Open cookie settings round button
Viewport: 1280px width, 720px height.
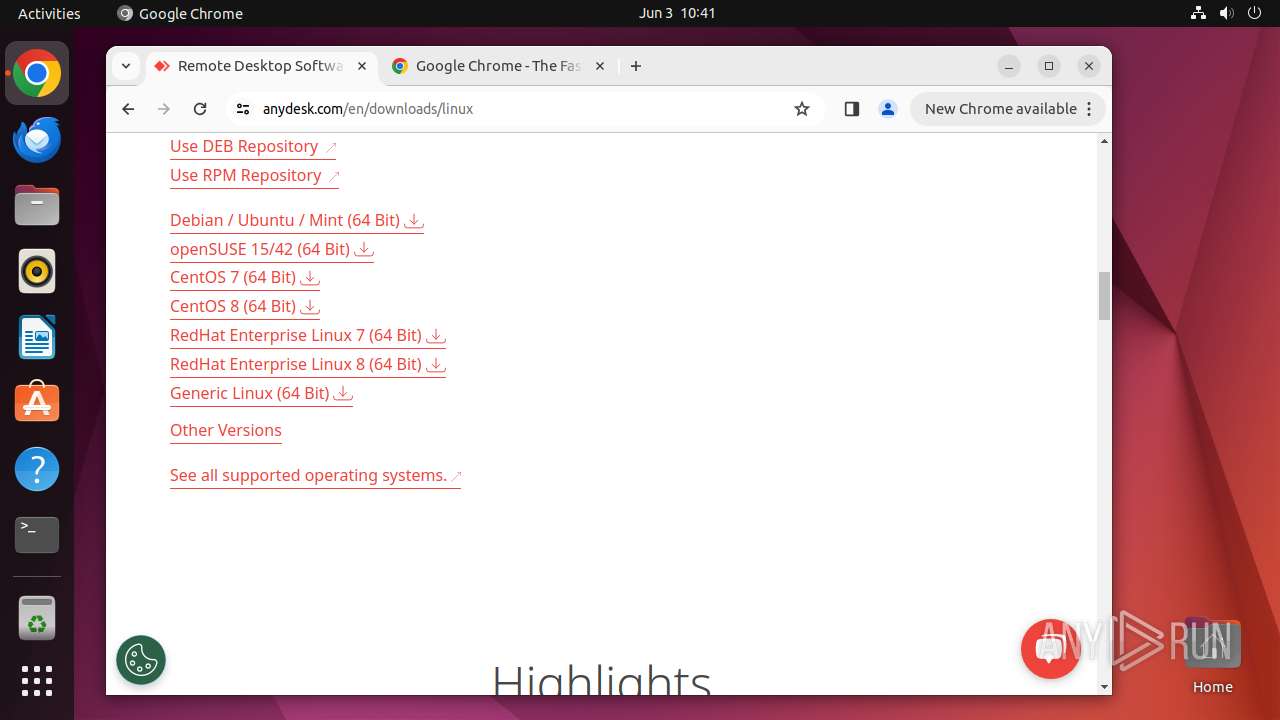(141, 660)
